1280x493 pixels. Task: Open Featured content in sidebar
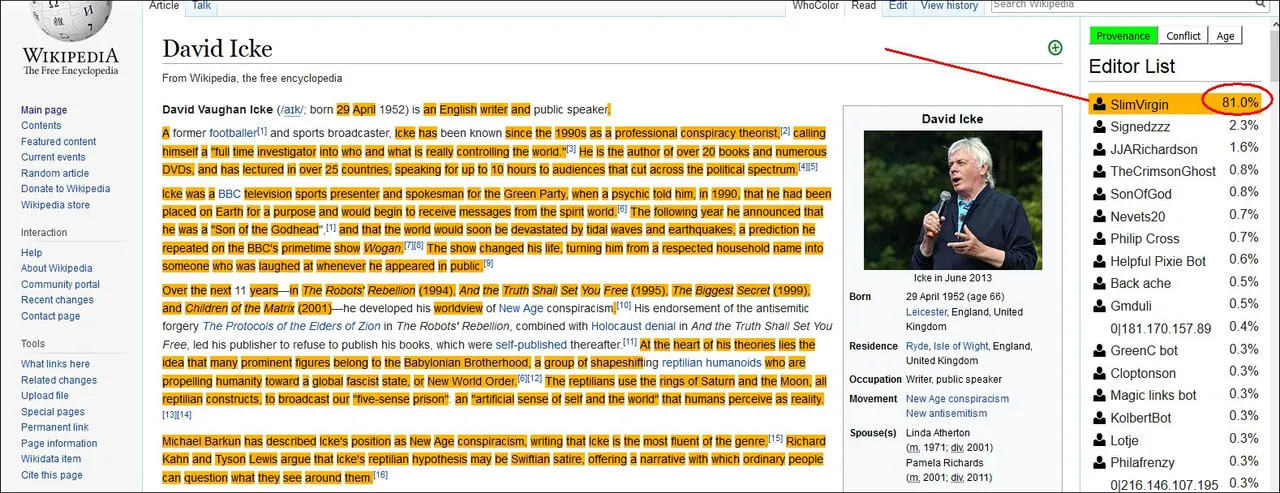coord(59,142)
